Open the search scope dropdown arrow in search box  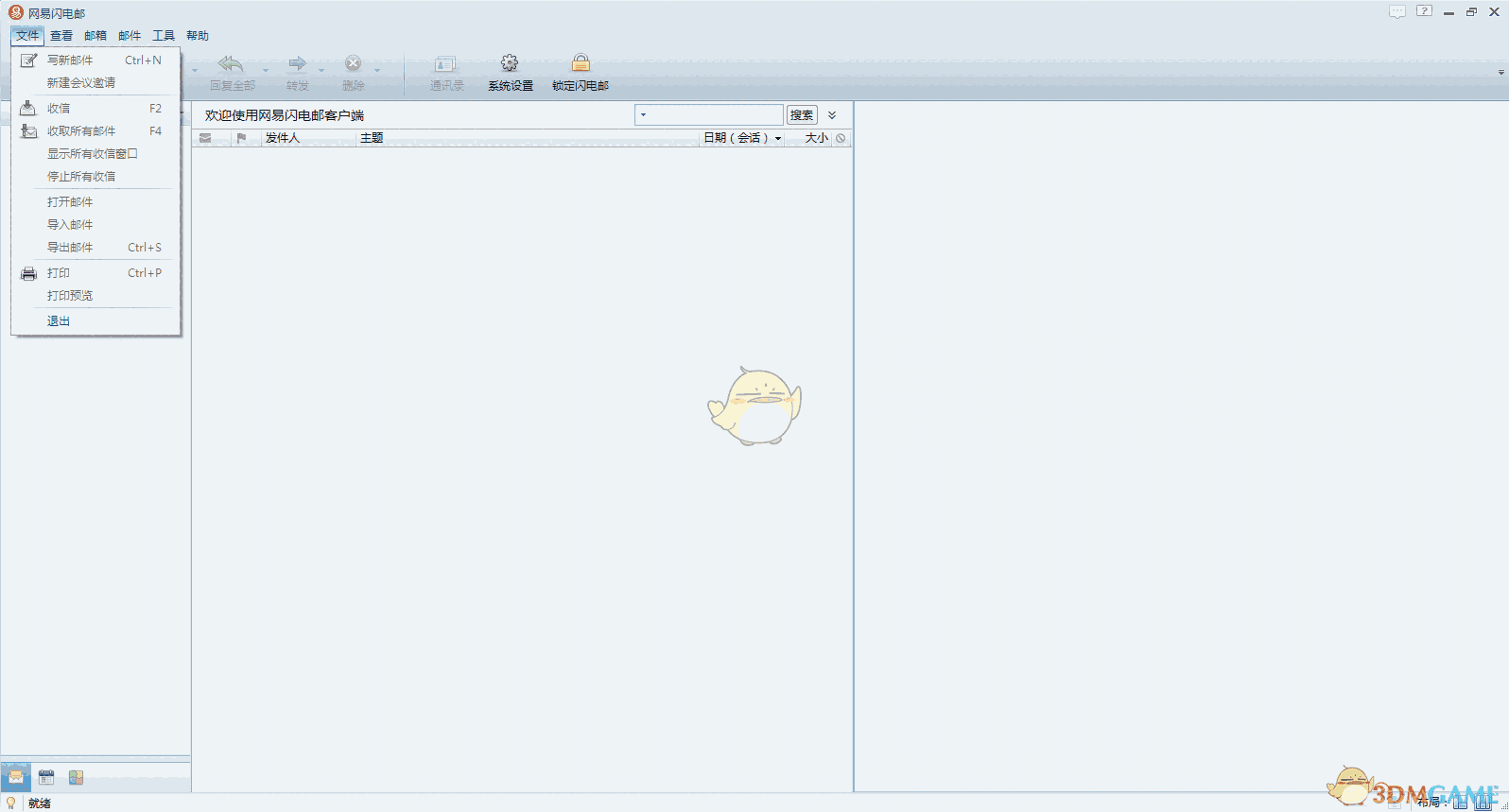pyautogui.click(x=643, y=115)
